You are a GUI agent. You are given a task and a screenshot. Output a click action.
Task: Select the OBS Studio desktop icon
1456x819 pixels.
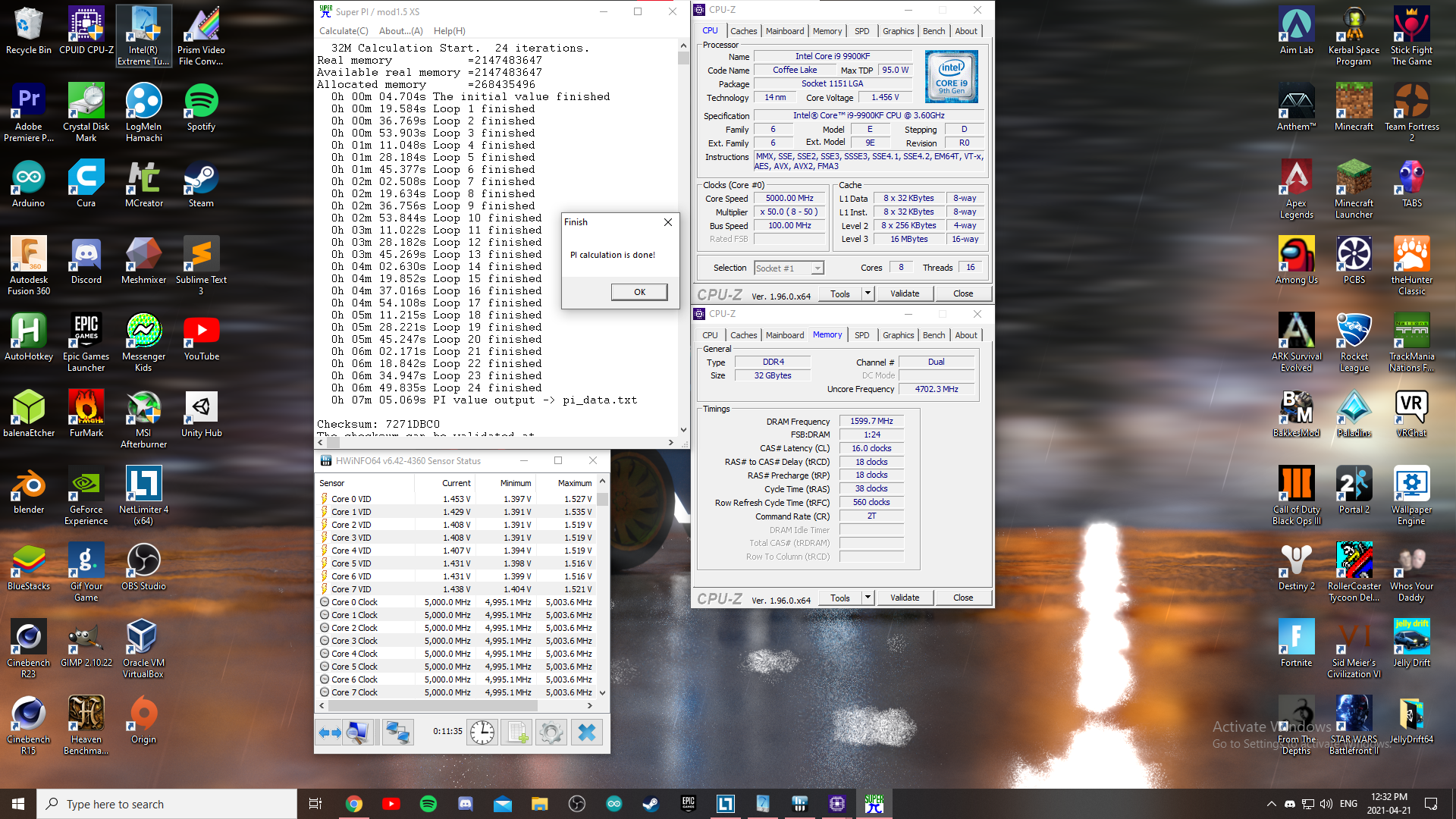click(144, 567)
